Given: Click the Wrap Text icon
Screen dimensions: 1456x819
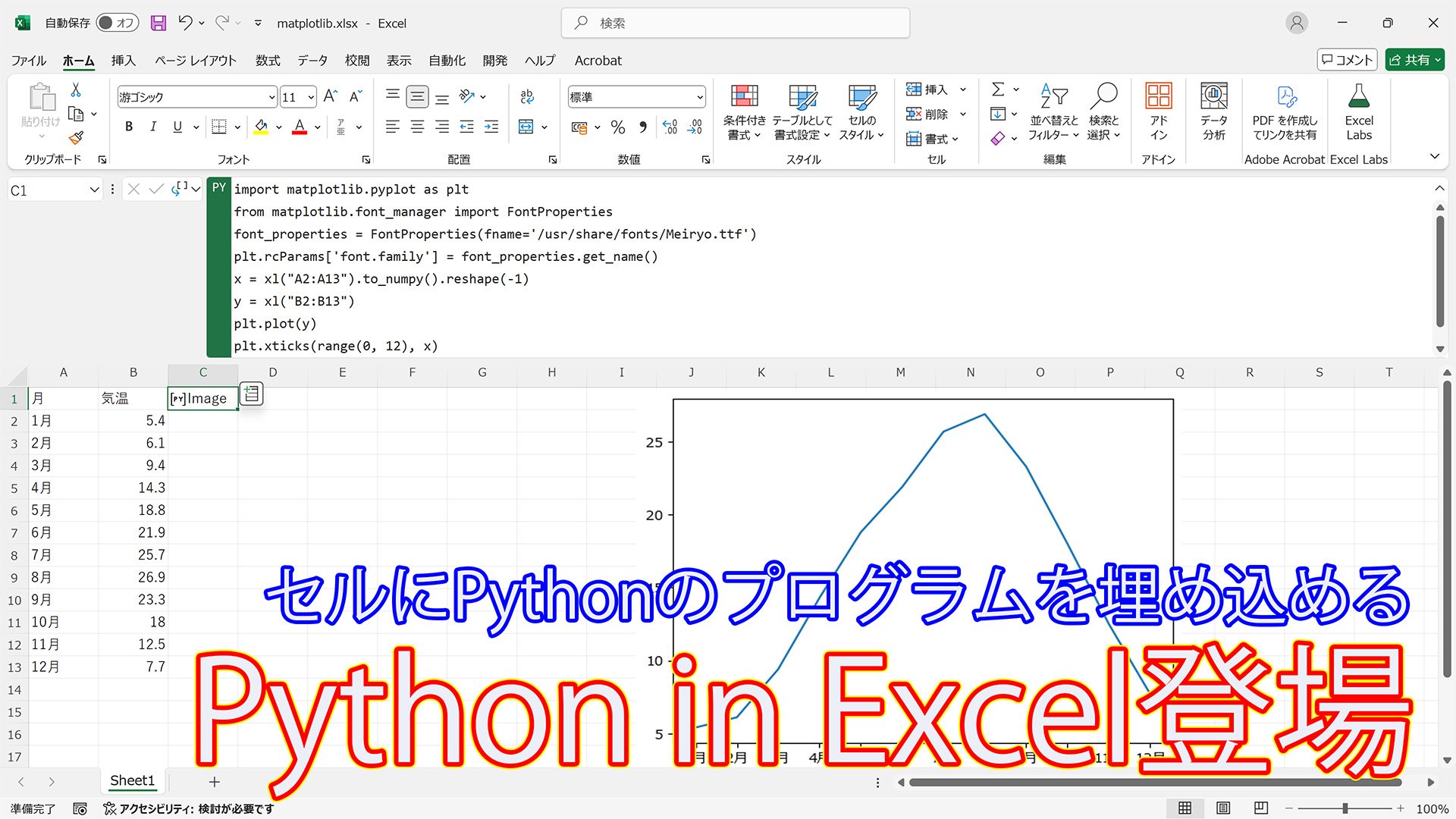Looking at the screenshot, I should coord(527,96).
